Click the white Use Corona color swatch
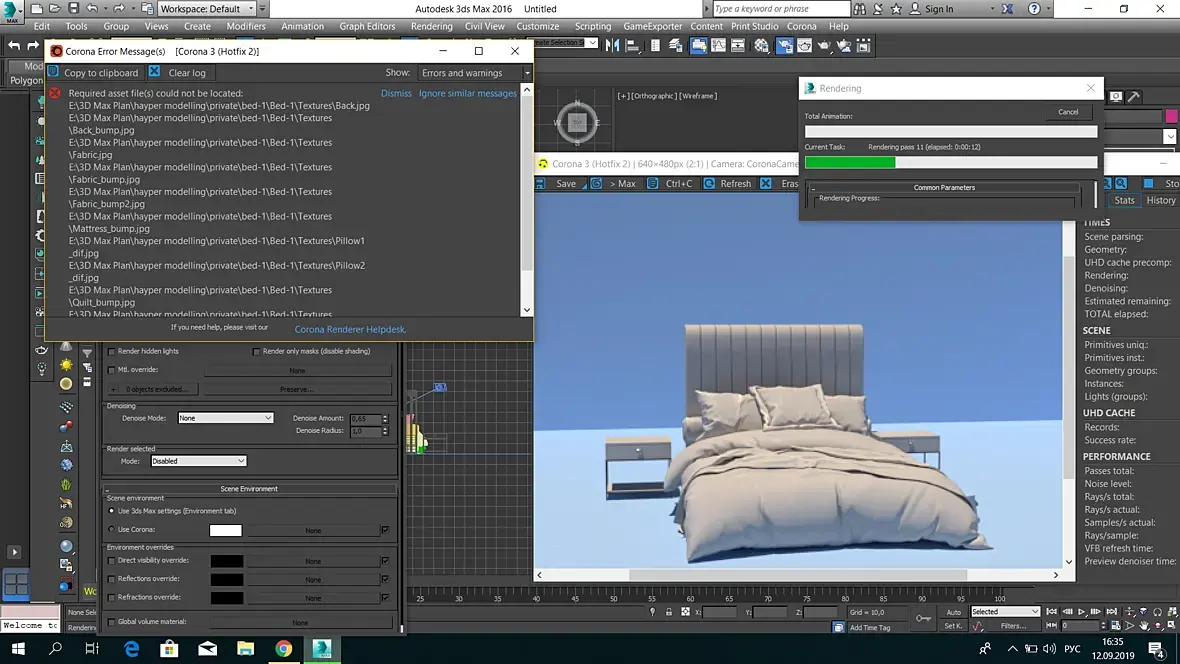The height and width of the screenshot is (664, 1180). [225, 530]
